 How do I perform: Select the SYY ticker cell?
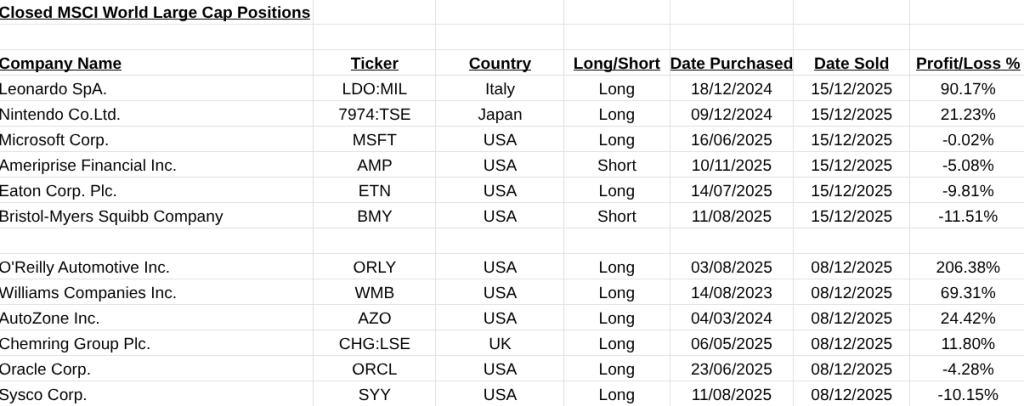375,395
